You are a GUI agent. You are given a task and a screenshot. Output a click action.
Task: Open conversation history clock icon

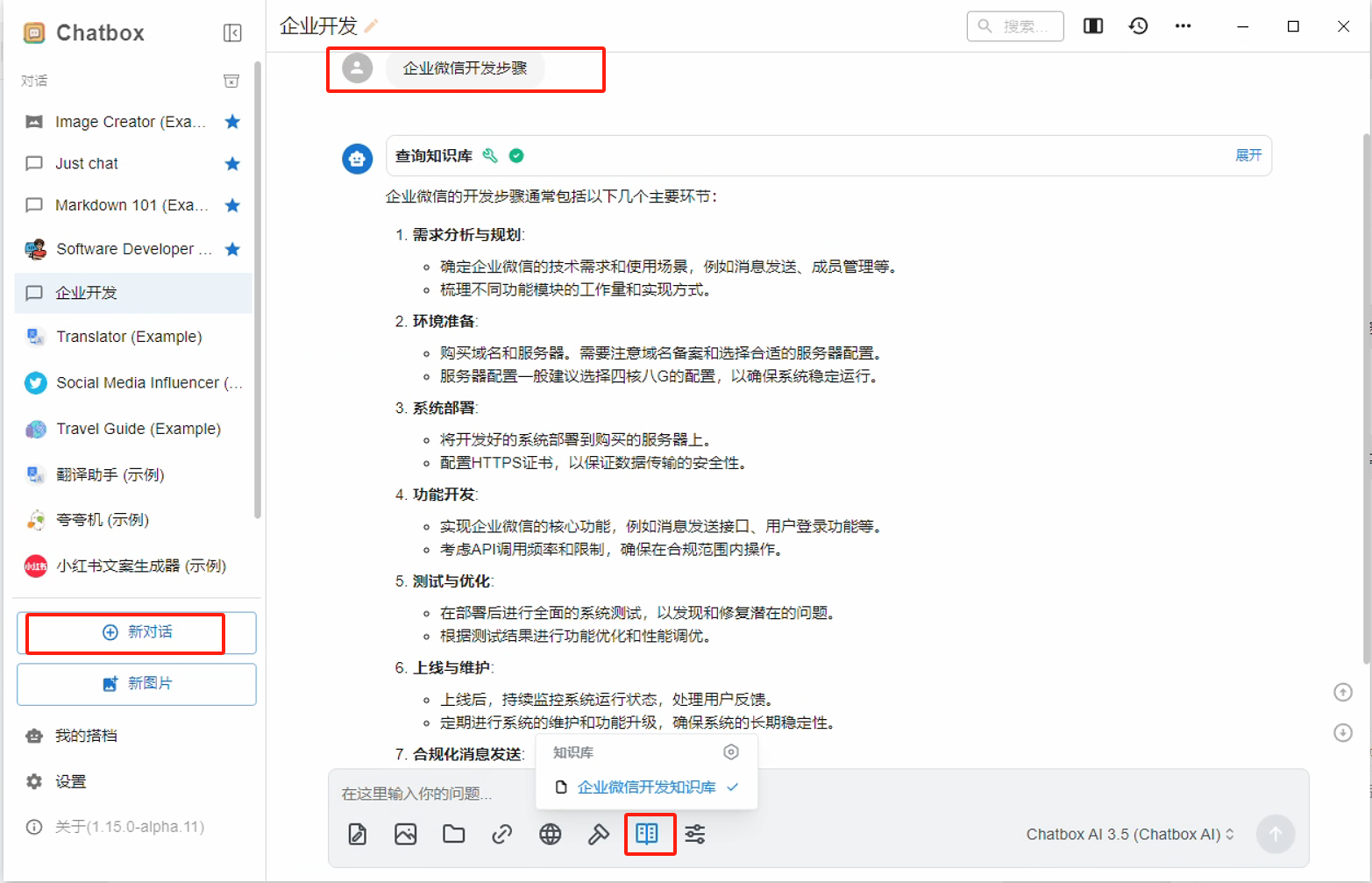(1138, 26)
